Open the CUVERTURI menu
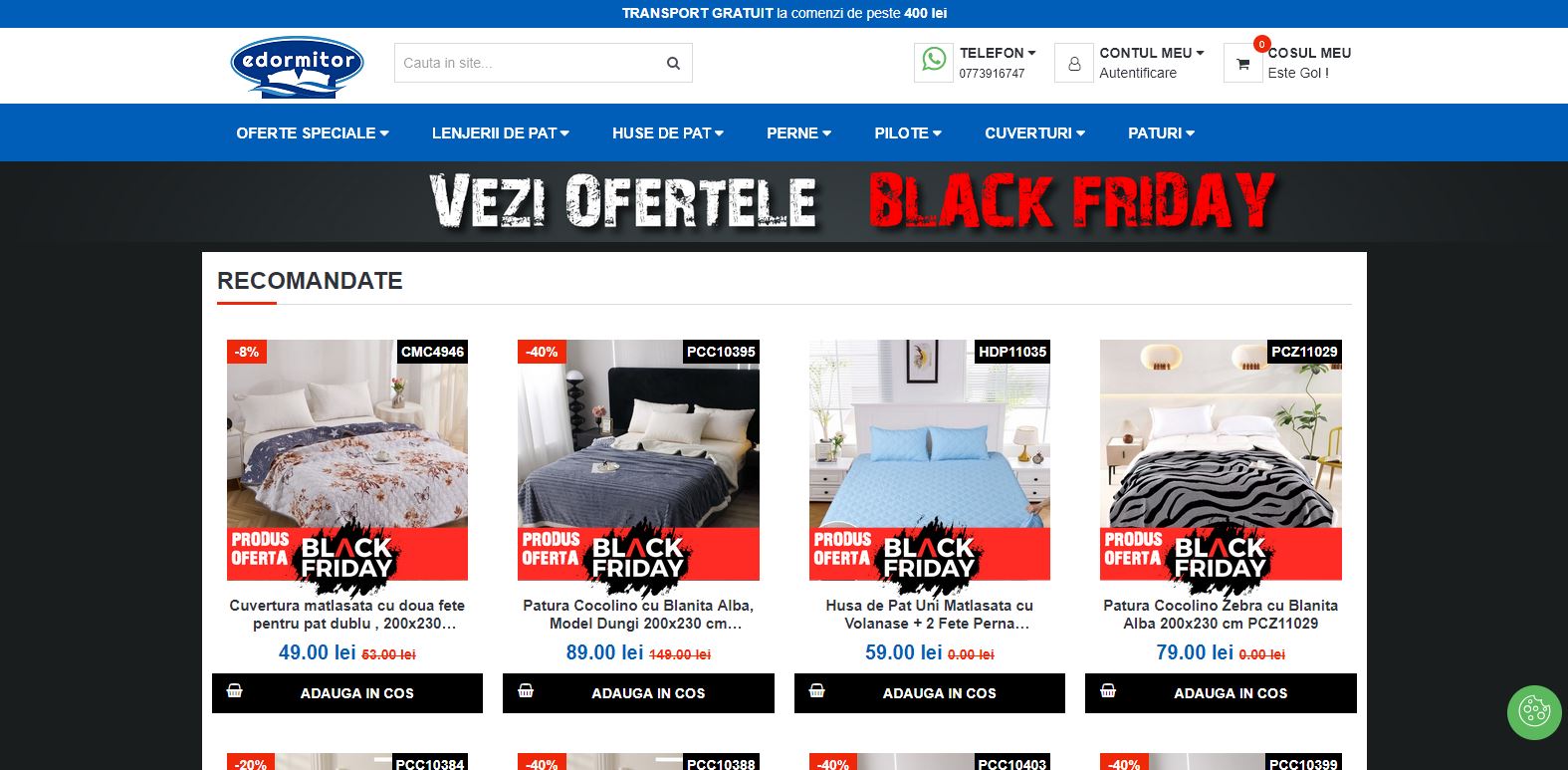This screenshot has height=770, width=1568. [1035, 132]
